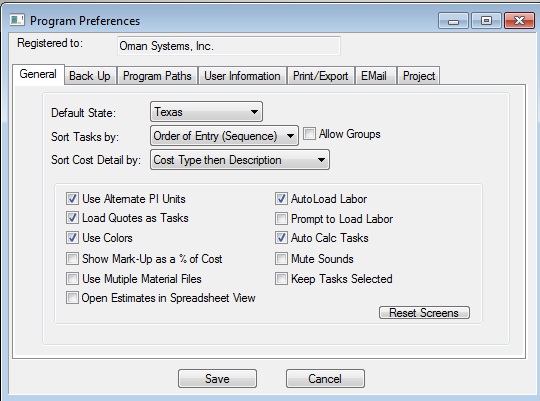Tick the Allow Groups checkbox
This screenshot has width=540, height=401.
(x=309, y=134)
